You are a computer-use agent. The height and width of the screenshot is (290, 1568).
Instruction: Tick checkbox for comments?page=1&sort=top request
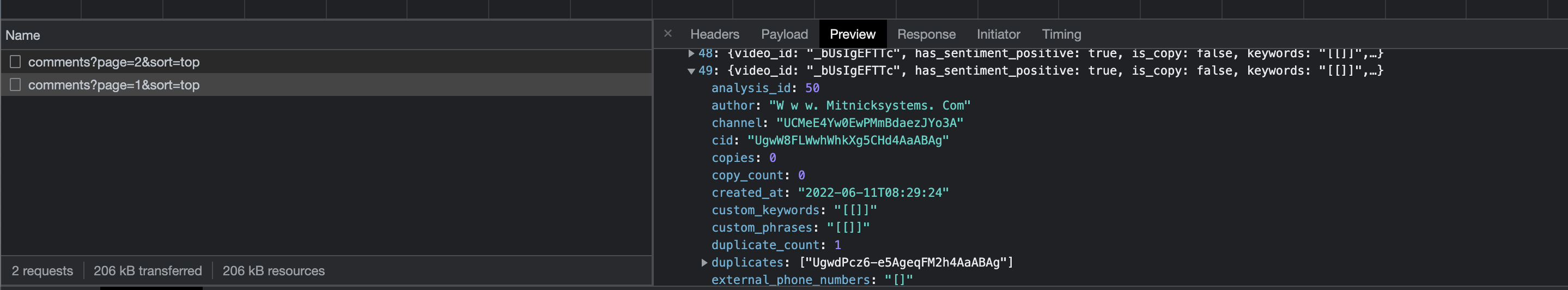pyautogui.click(x=15, y=84)
